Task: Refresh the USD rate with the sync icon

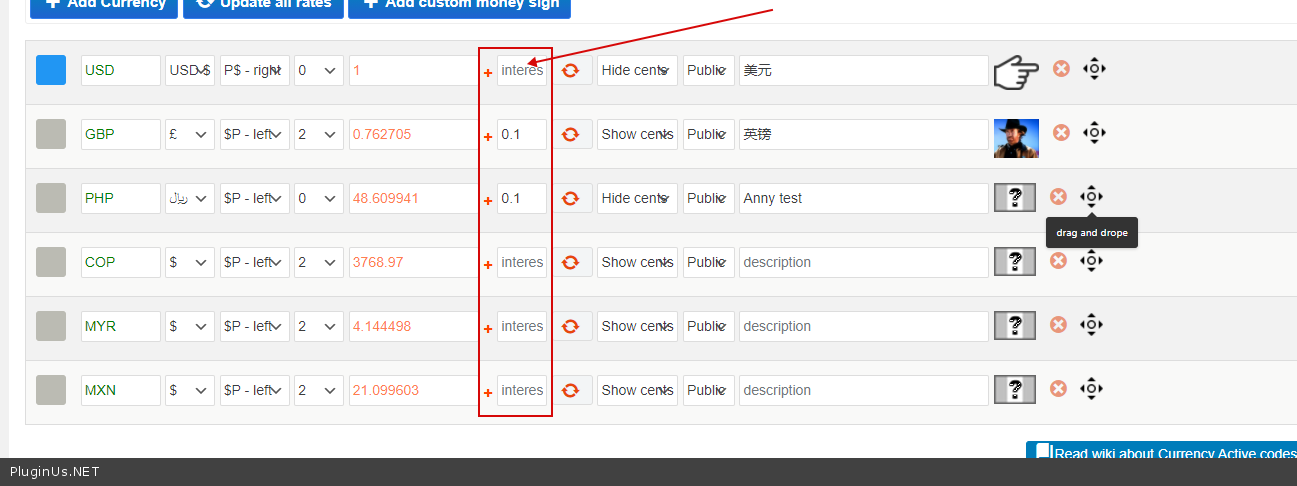Action: [x=571, y=70]
